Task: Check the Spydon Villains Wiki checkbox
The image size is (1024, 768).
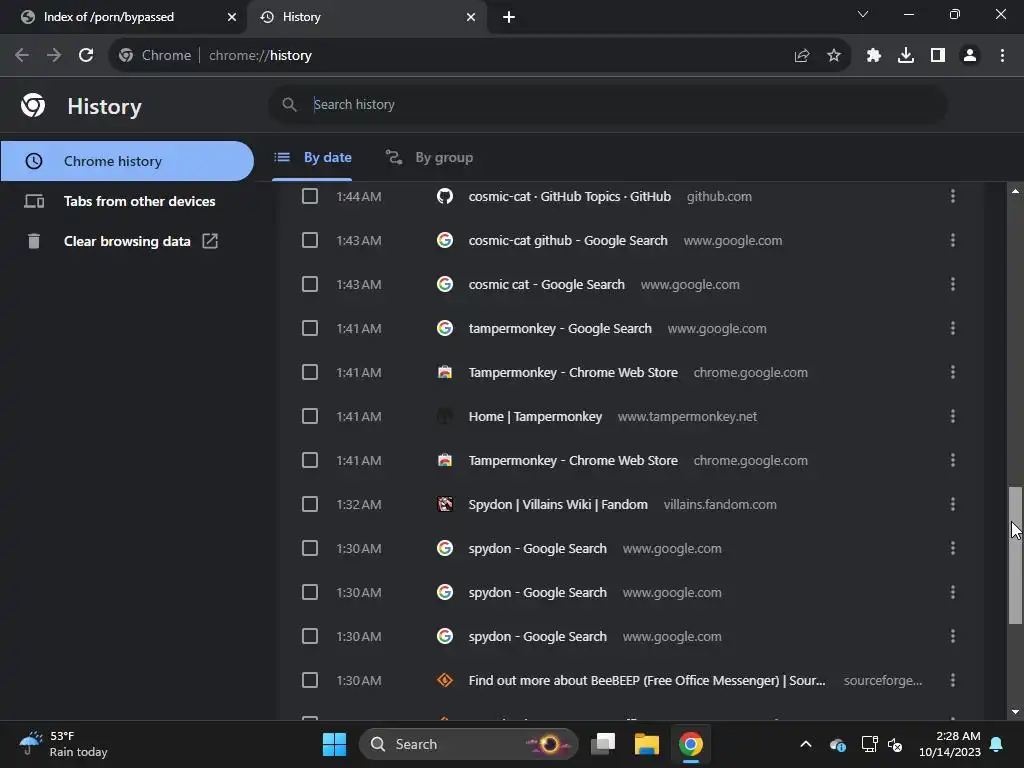Action: [310, 504]
